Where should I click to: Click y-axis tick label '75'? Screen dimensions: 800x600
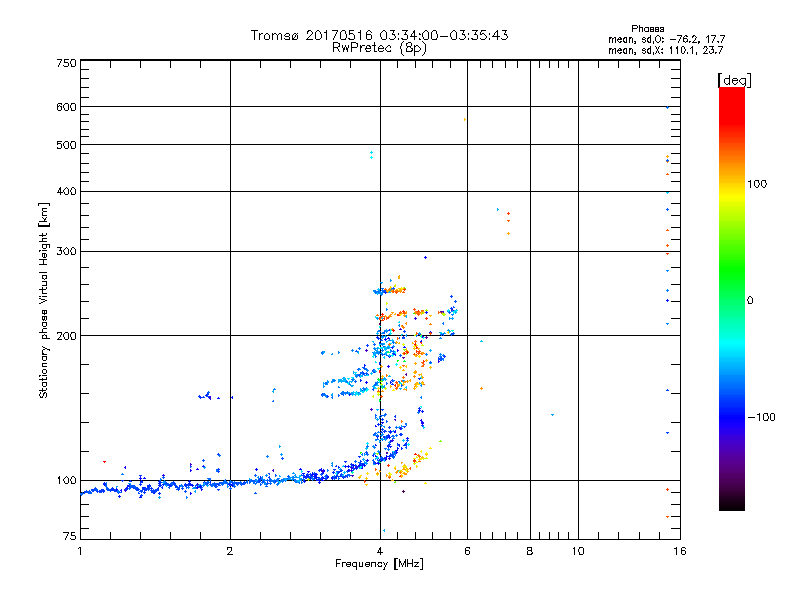click(x=70, y=536)
